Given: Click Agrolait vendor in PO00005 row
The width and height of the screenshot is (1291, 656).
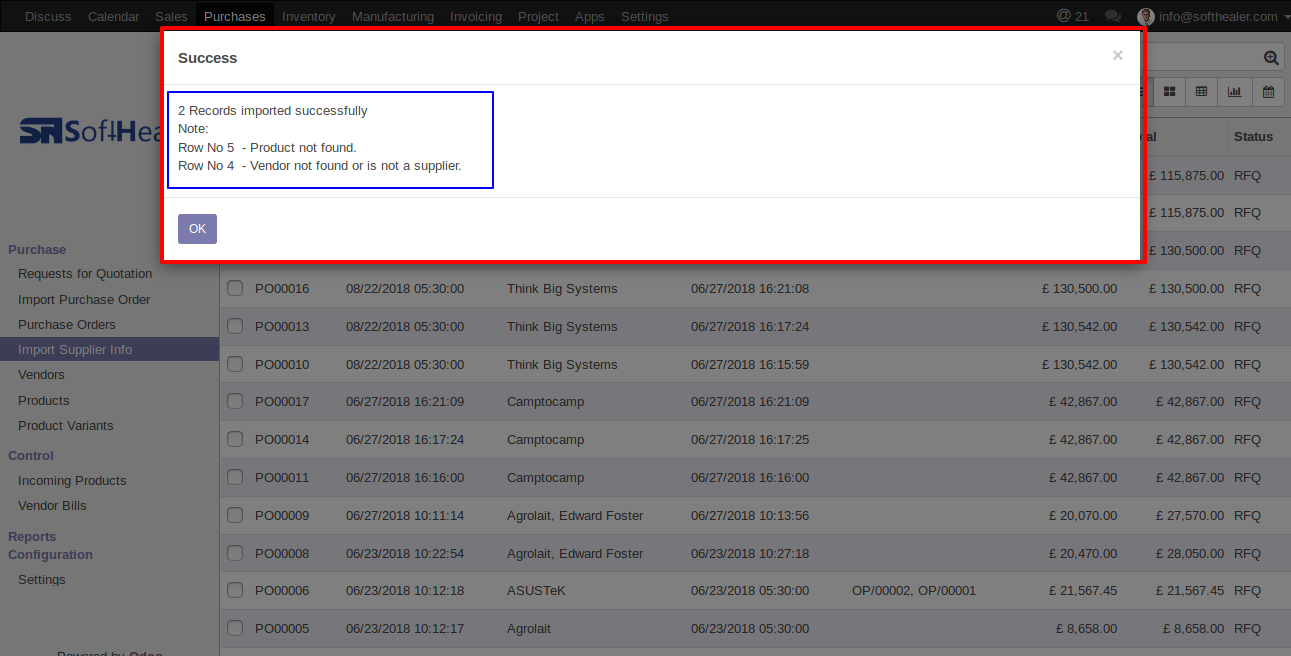Looking at the screenshot, I should coord(529,629).
